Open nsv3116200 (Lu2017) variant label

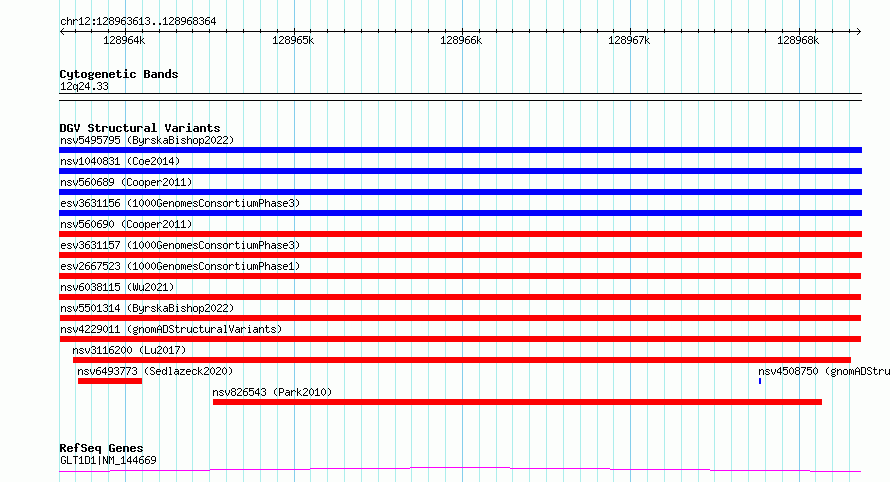pyautogui.click(x=129, y=350)
